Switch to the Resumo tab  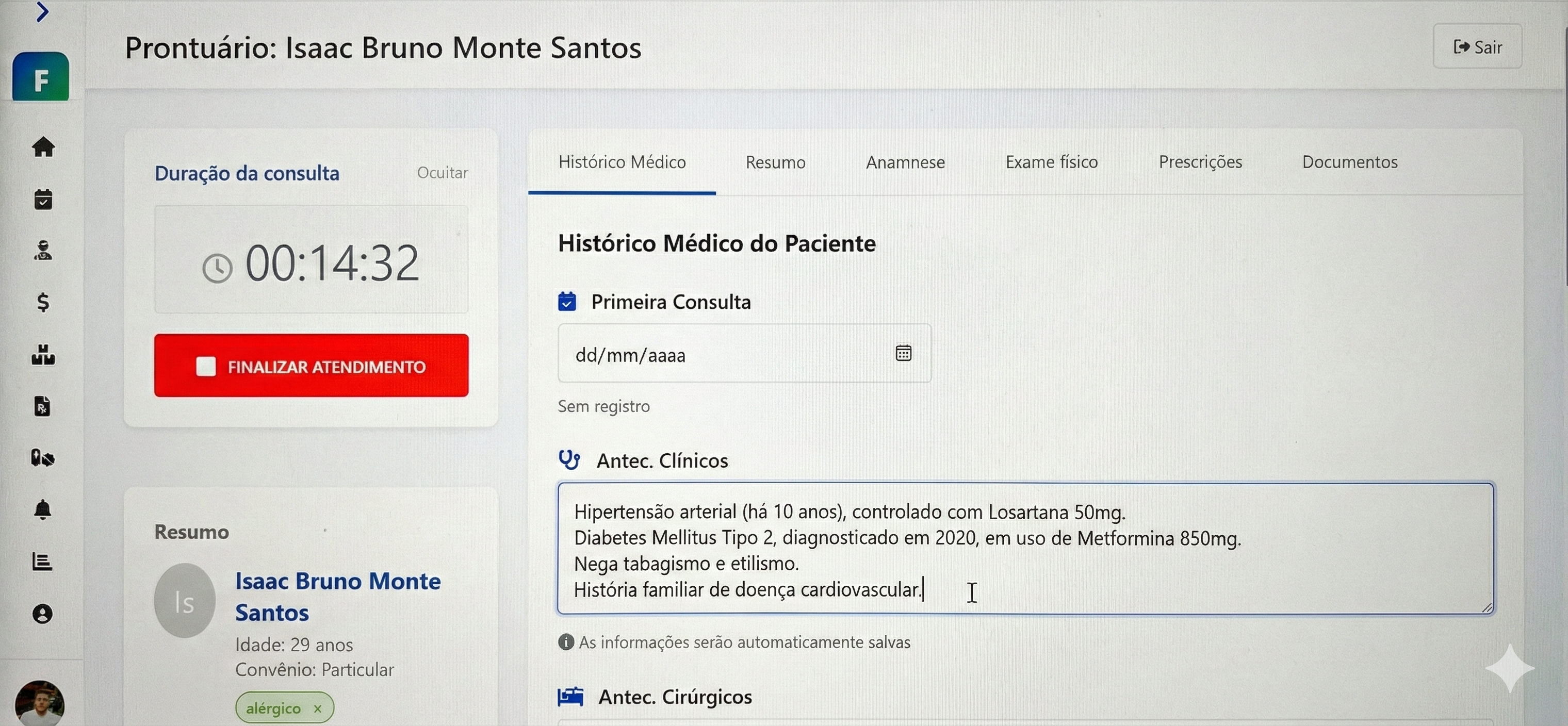click(775, 162)
